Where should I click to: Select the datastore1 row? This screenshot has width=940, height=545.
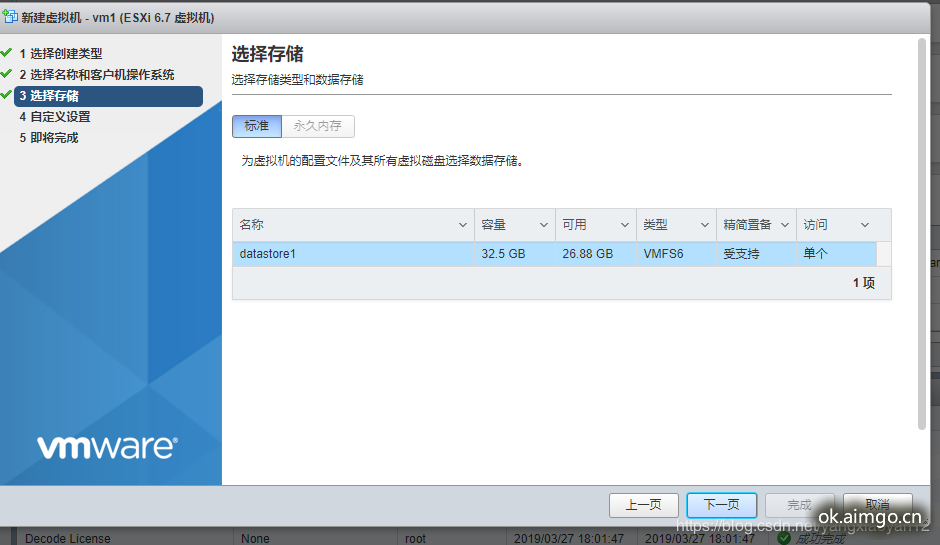(350, 254)
